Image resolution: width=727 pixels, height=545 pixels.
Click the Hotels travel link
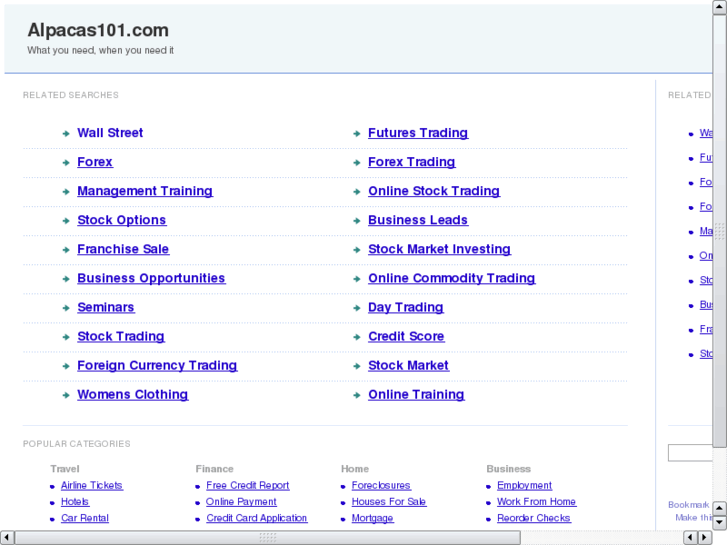[75, 502]
